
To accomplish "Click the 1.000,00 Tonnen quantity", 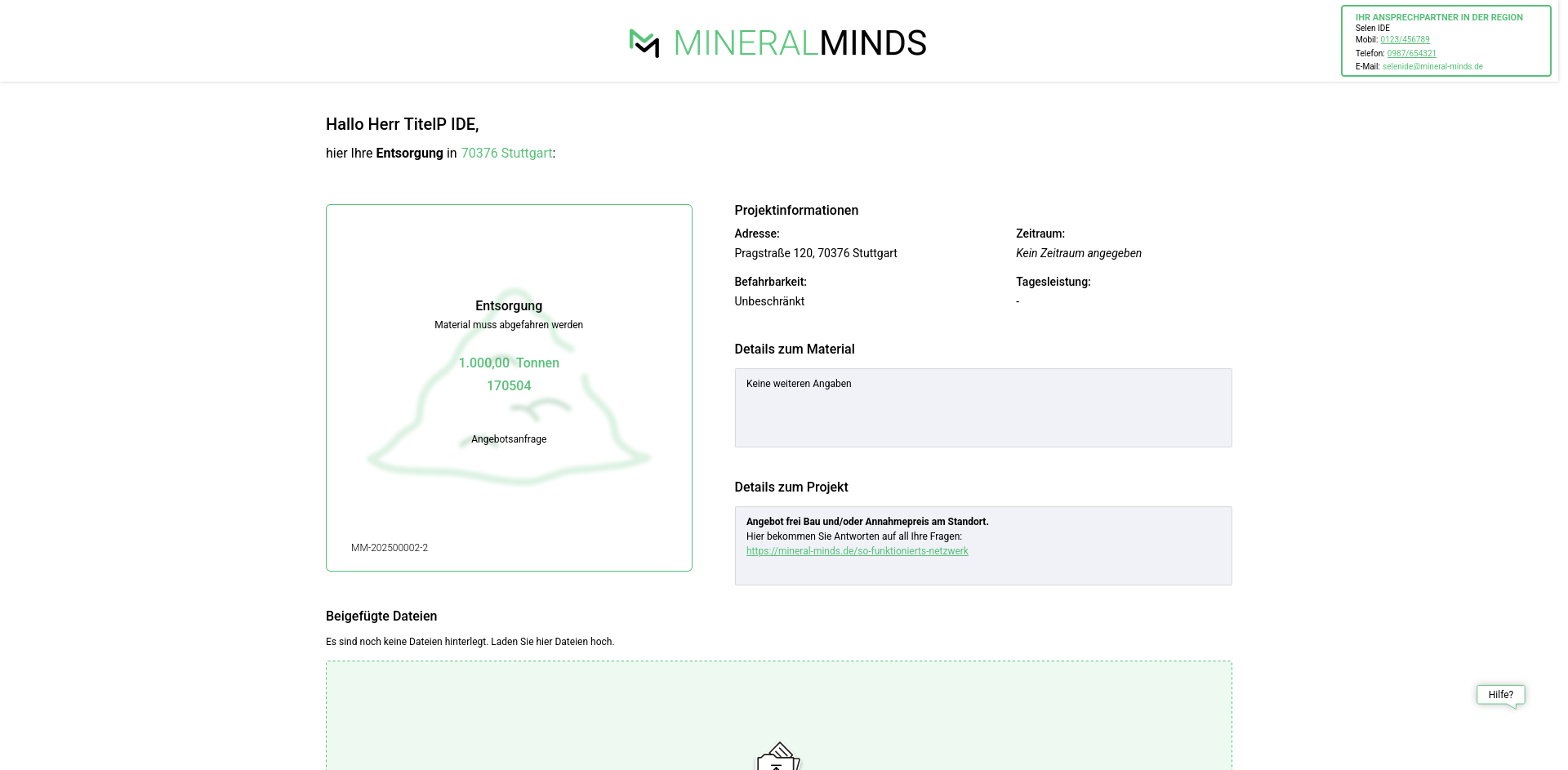I will tap(509, 363).
